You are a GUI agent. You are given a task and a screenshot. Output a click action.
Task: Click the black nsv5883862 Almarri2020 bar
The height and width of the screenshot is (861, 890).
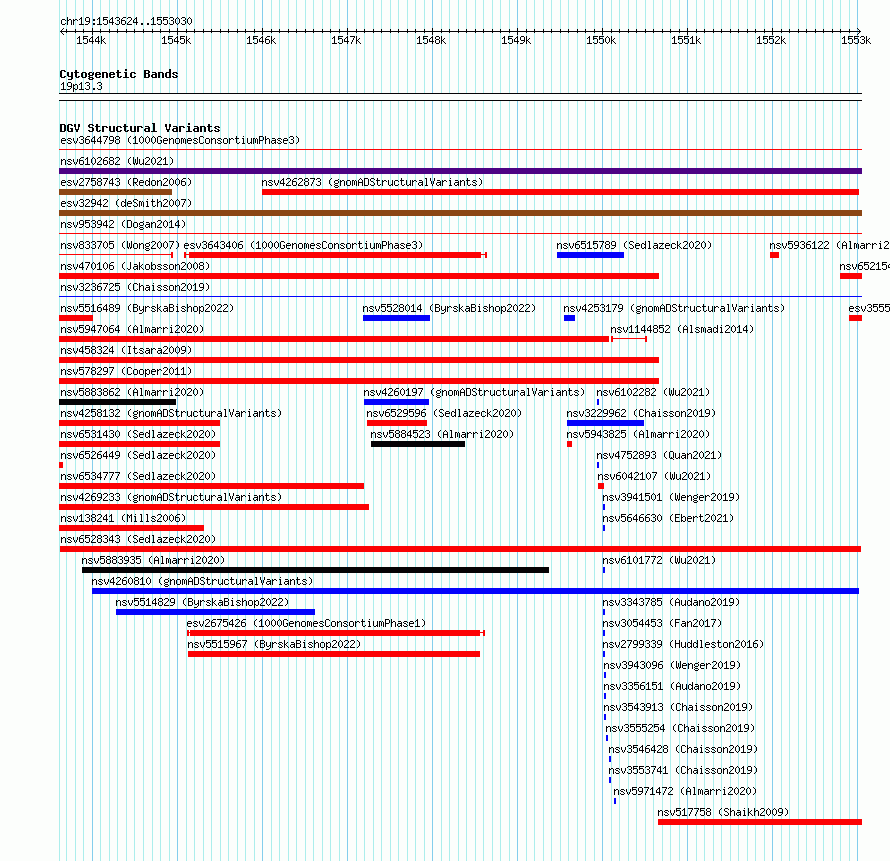click(117, 402)
